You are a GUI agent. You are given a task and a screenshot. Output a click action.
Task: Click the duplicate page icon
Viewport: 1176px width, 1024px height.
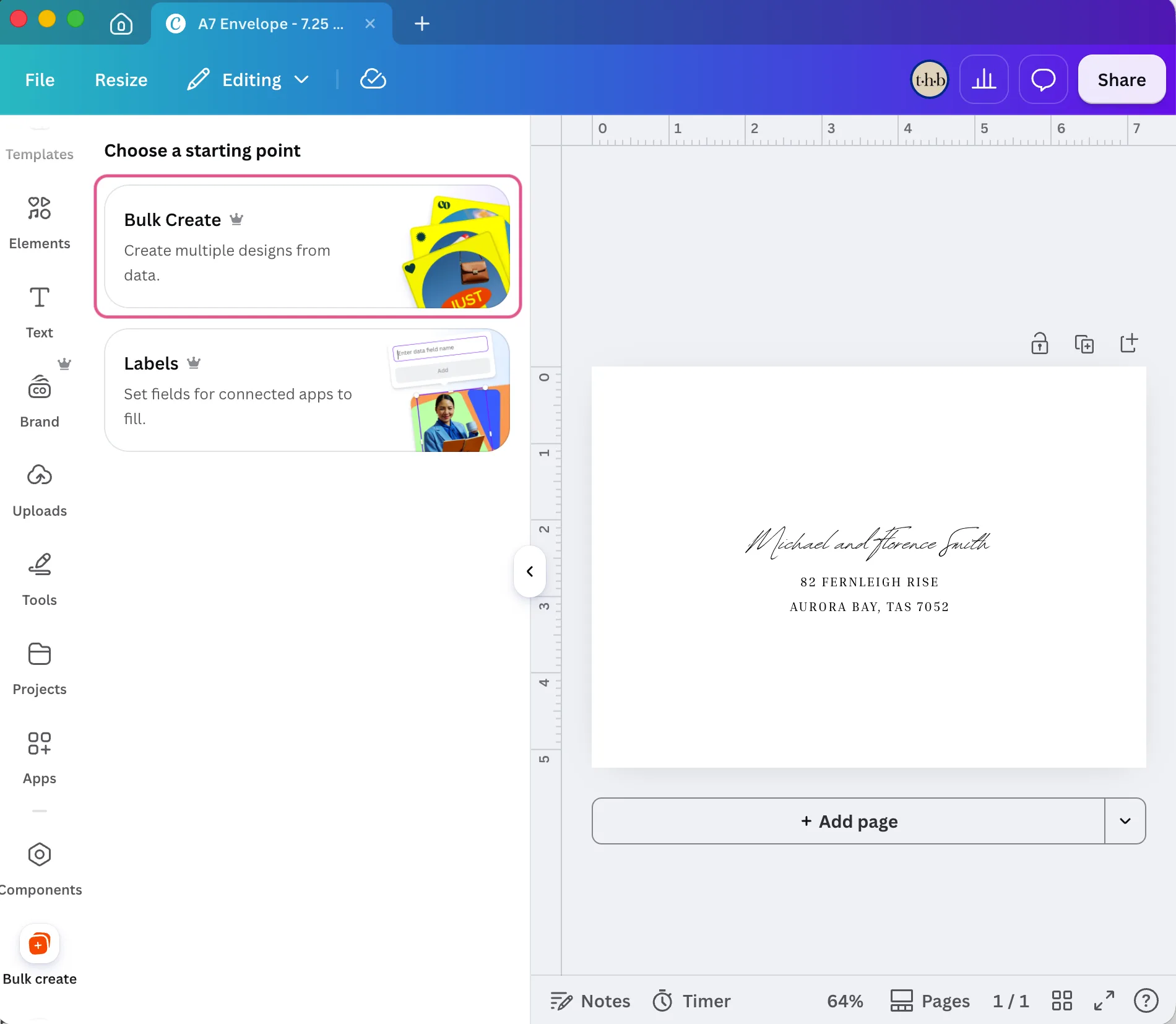click(x=1084, y=343)
